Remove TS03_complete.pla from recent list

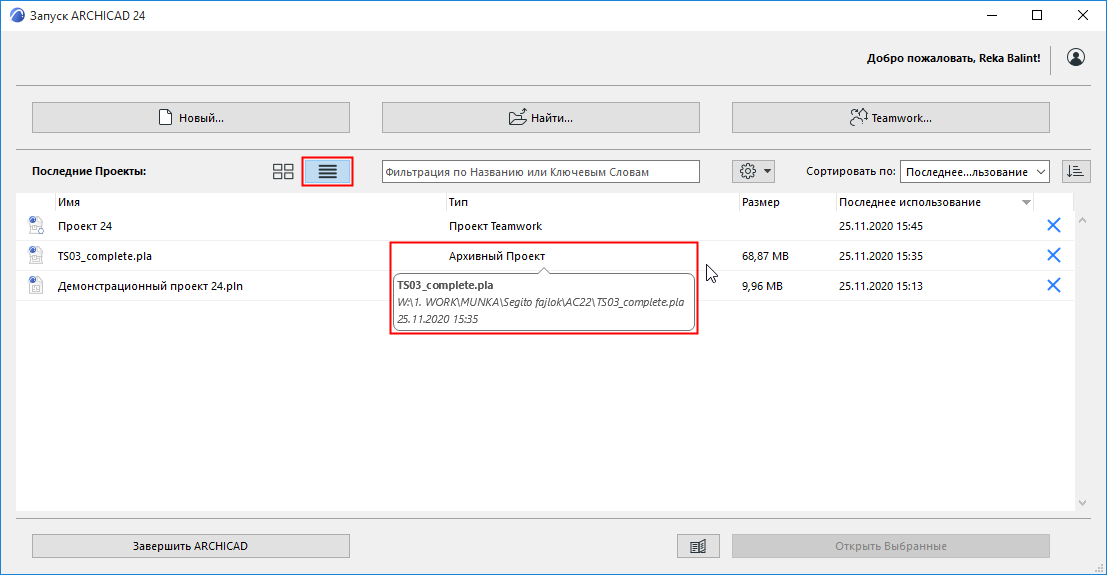click(1053, 255)
